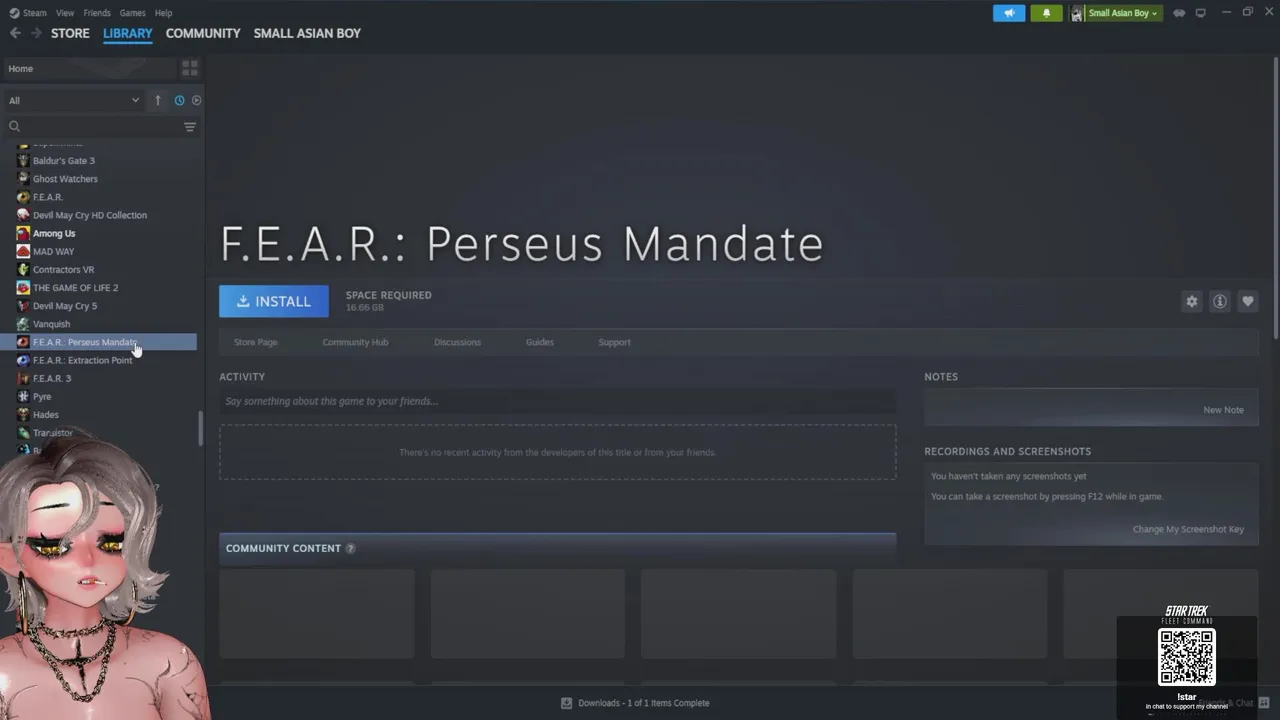The width and height of the screenshot is (1280, 720).
Task: Expand the Small Asian Boy account dropdown
Action: click(1123, 13)
